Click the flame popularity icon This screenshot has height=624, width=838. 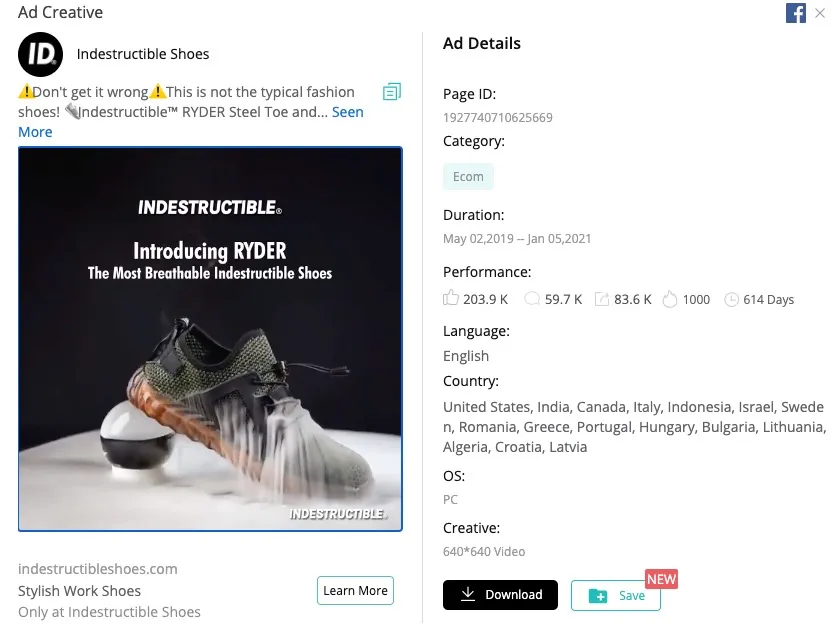pyautogui.click(x=670, y=299)
